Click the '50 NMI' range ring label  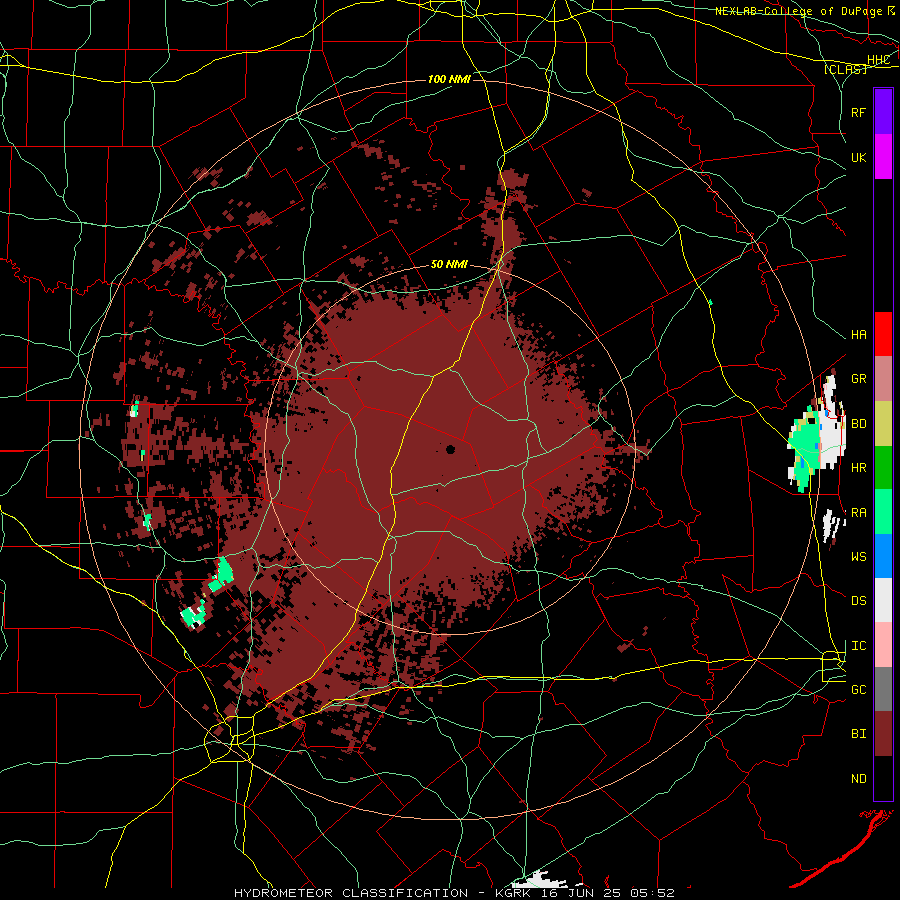tap(449, 265)
